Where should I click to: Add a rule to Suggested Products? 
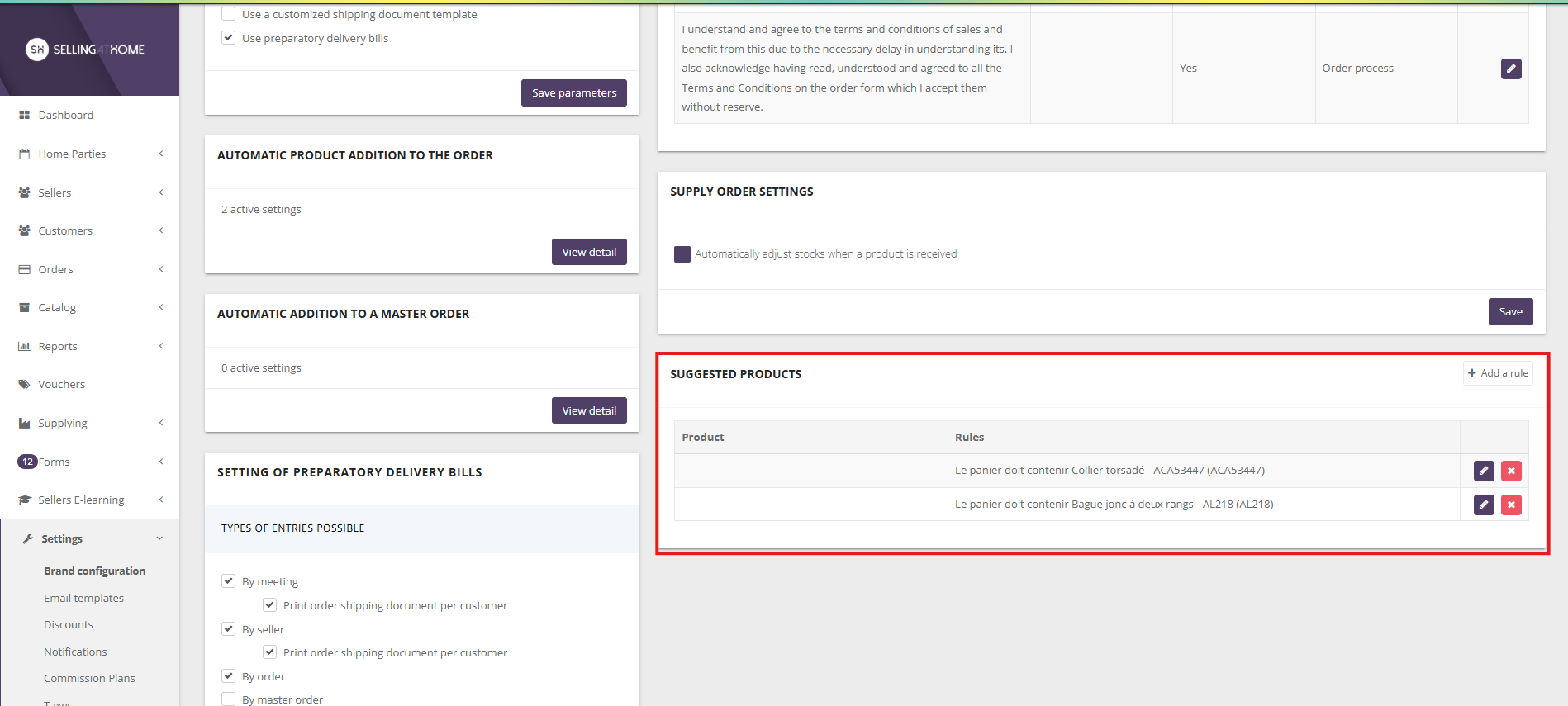click(x=1497, y=373)
